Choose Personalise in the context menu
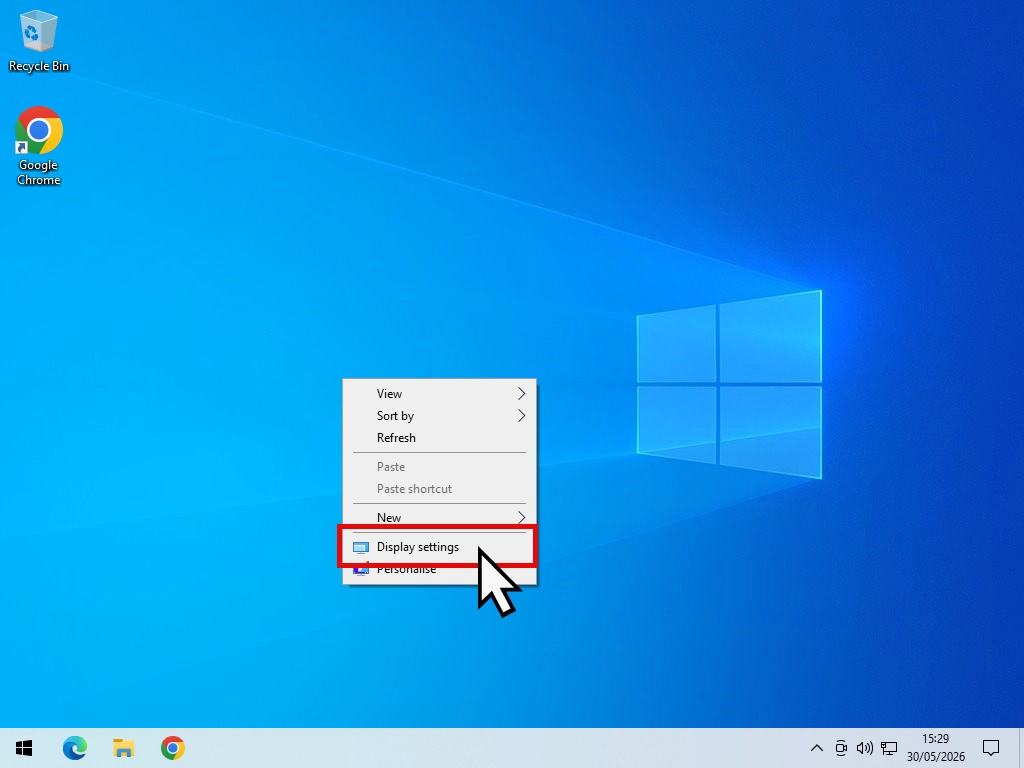 440,569
